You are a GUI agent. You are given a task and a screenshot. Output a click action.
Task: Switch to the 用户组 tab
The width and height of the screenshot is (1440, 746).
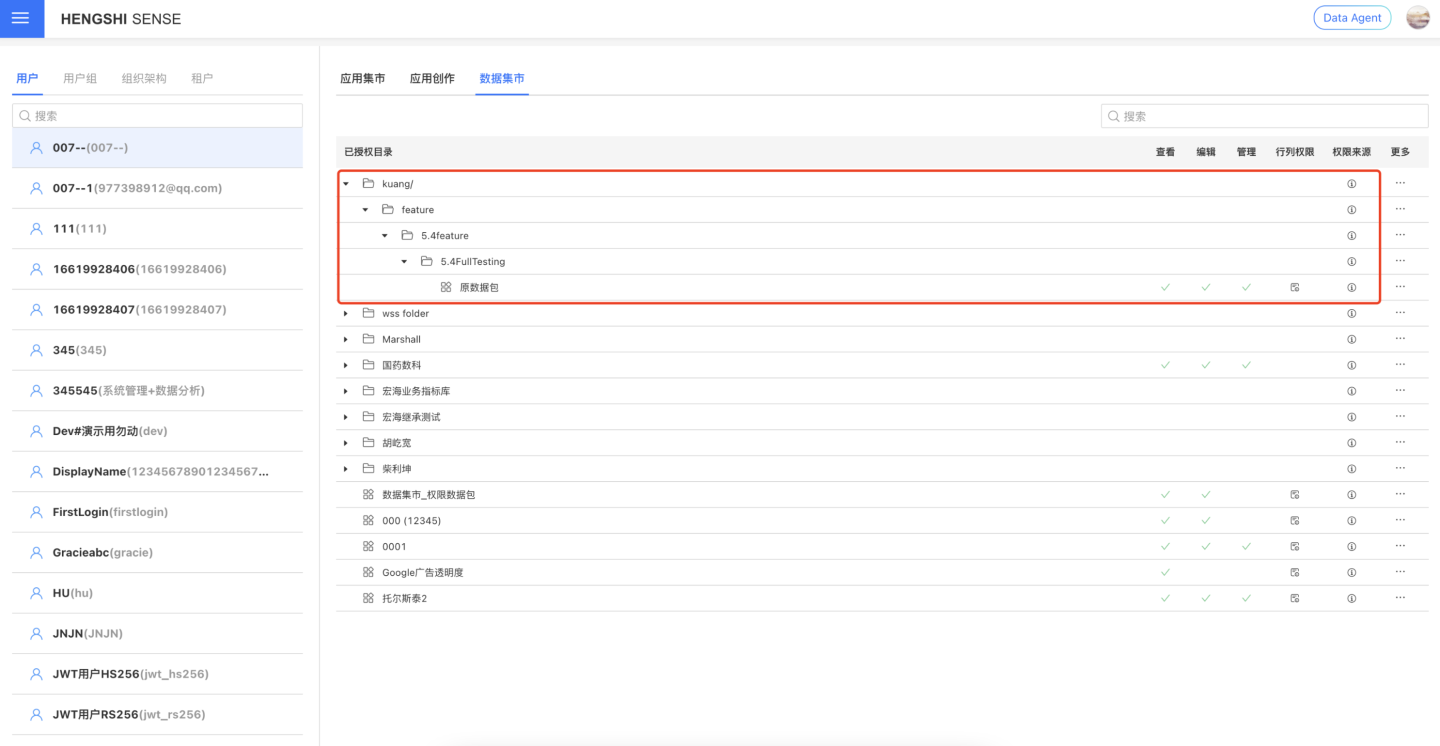pyautogui.click(x=80, y=78)
